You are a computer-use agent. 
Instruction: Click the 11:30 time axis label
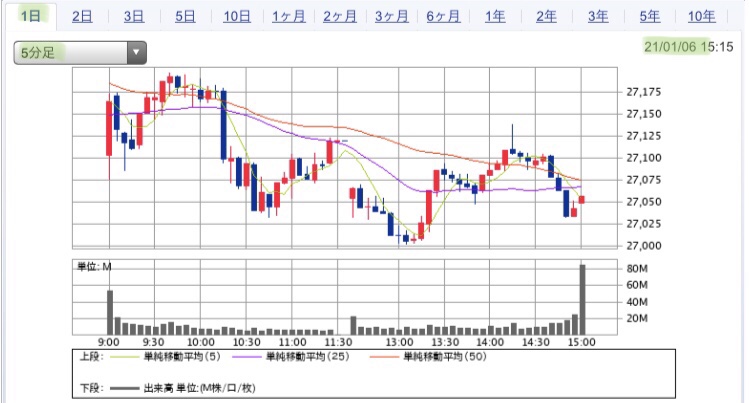pos(338,342)
